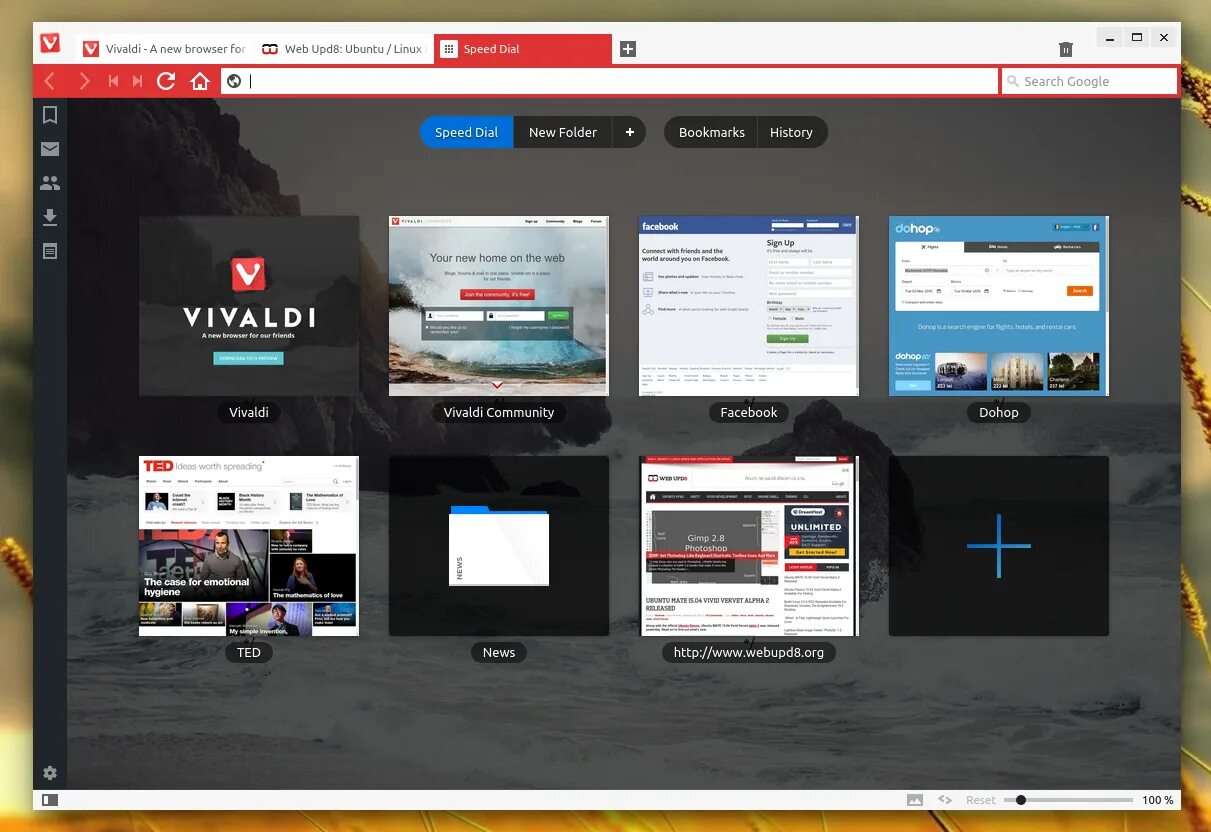Image resolution: width=1211 pixels, height=832 pixels.
Task: Open the webupd8.org speed dial thumbnail
Action: [x=749, y=546]
